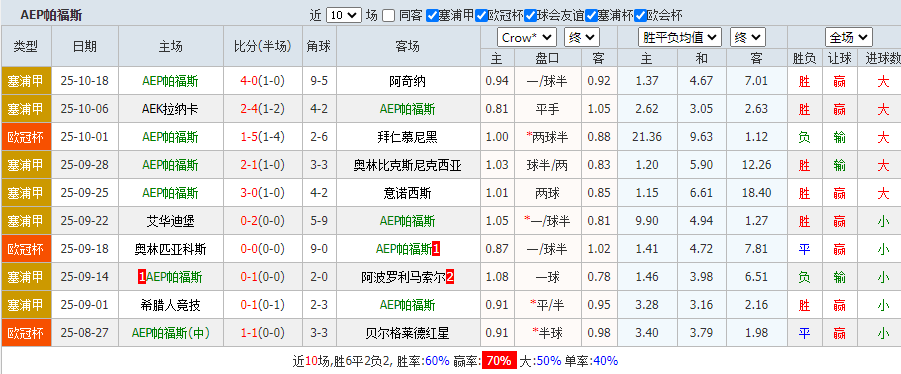Click the 2-1(1-0) score
The height and width of the screenshot is (374, 901).
pos(262,165)
